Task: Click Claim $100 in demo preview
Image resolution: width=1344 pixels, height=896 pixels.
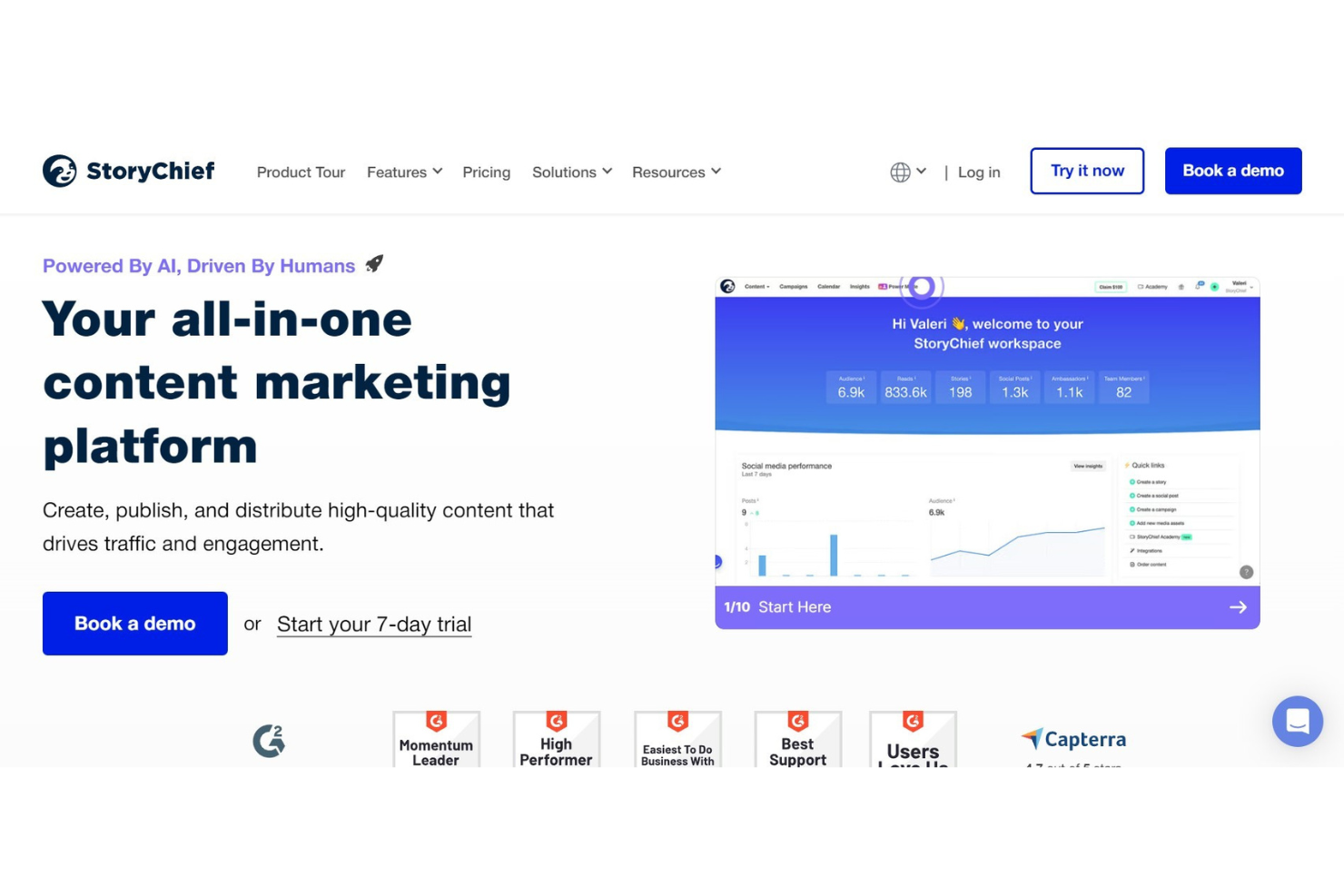Action: coord(1111,287)
